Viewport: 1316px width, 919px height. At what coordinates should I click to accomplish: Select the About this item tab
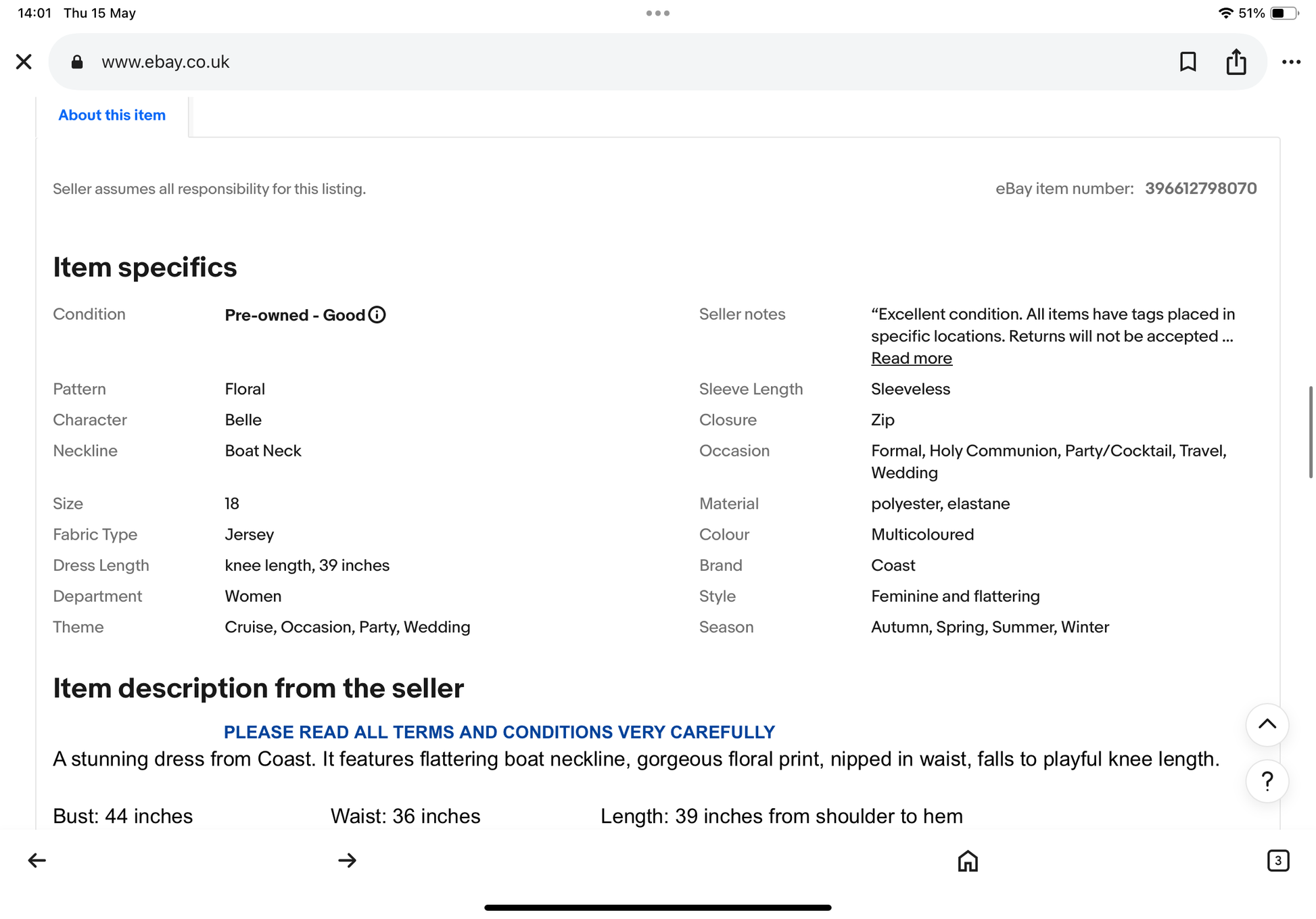tap(112, 115)
